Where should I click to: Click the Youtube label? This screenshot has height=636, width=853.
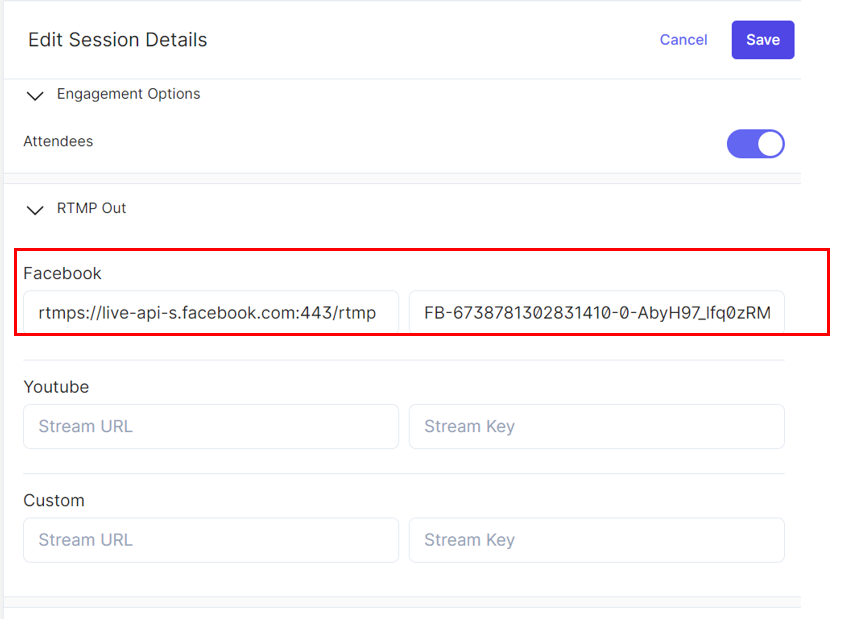[x=56, y=387]
